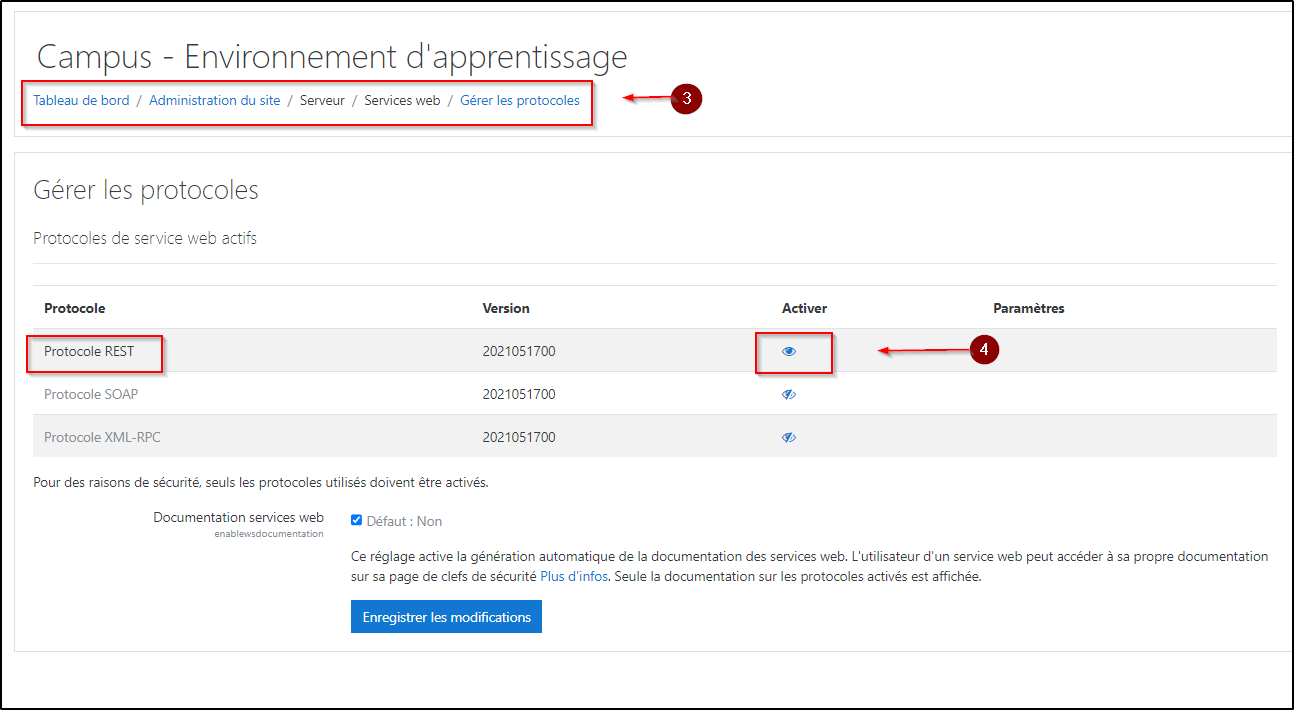Select the Protocole XML-RPC row name

(x=102, y=438)
